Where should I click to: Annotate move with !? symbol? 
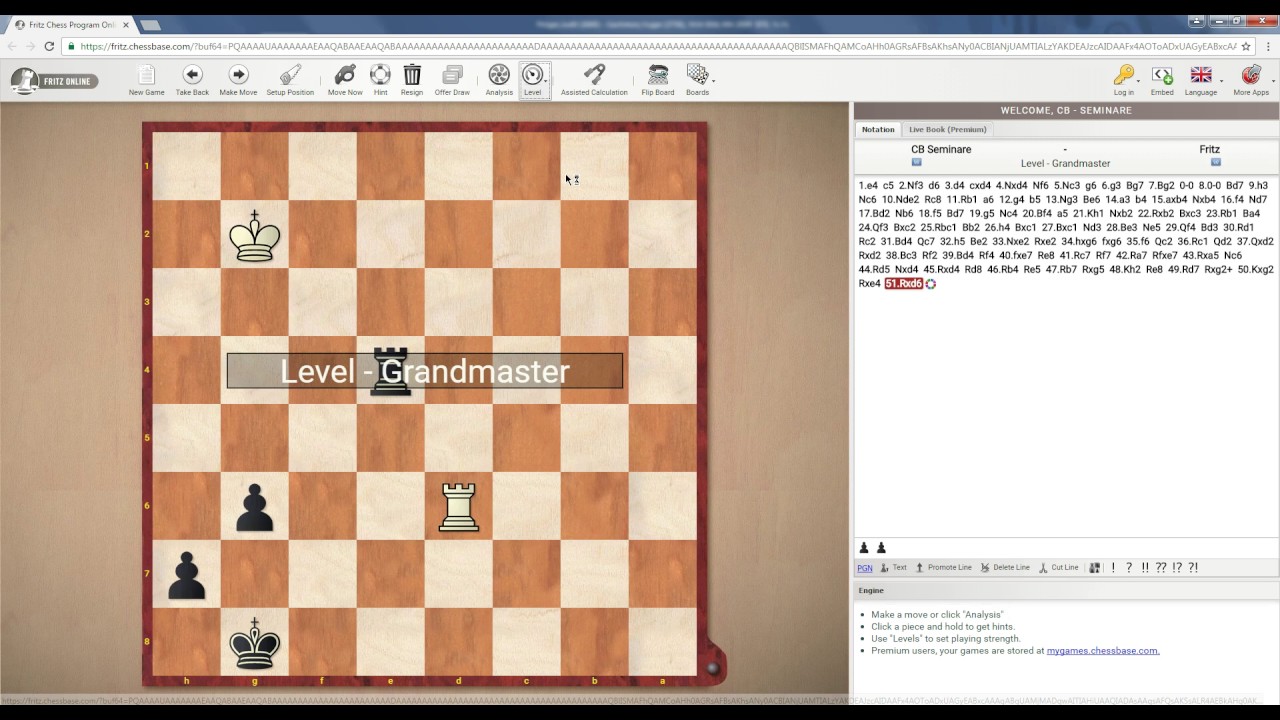click(1177, 568)
